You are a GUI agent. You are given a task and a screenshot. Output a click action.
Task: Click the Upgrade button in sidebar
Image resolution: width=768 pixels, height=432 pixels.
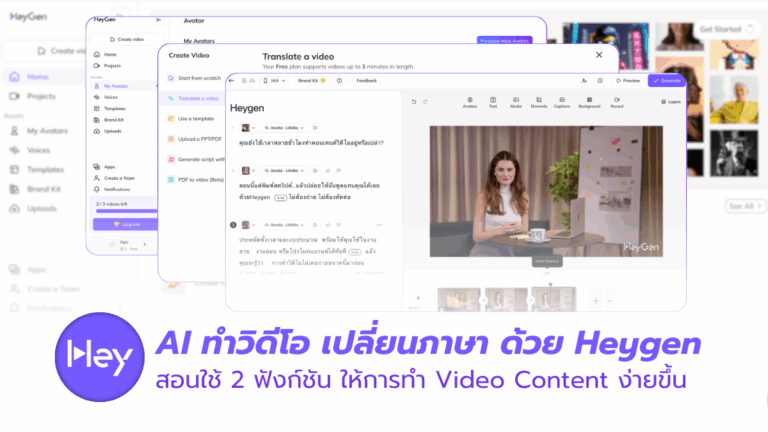126,224
